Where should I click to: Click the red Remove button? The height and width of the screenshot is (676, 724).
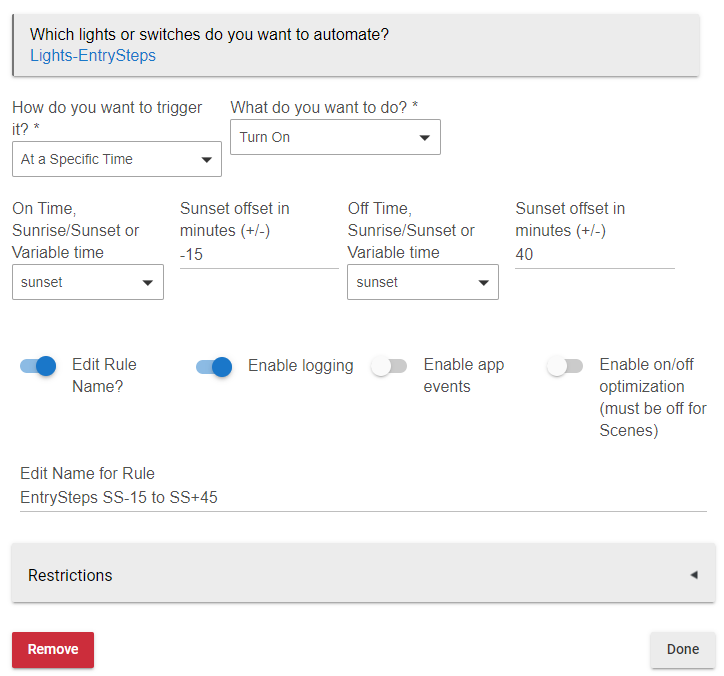[x=53, y=650]
